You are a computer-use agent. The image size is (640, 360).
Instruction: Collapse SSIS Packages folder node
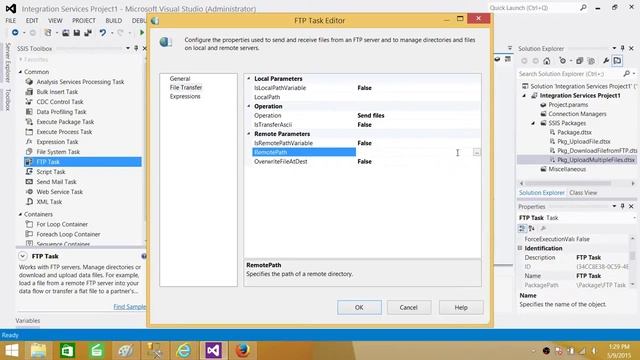[533, 123]
